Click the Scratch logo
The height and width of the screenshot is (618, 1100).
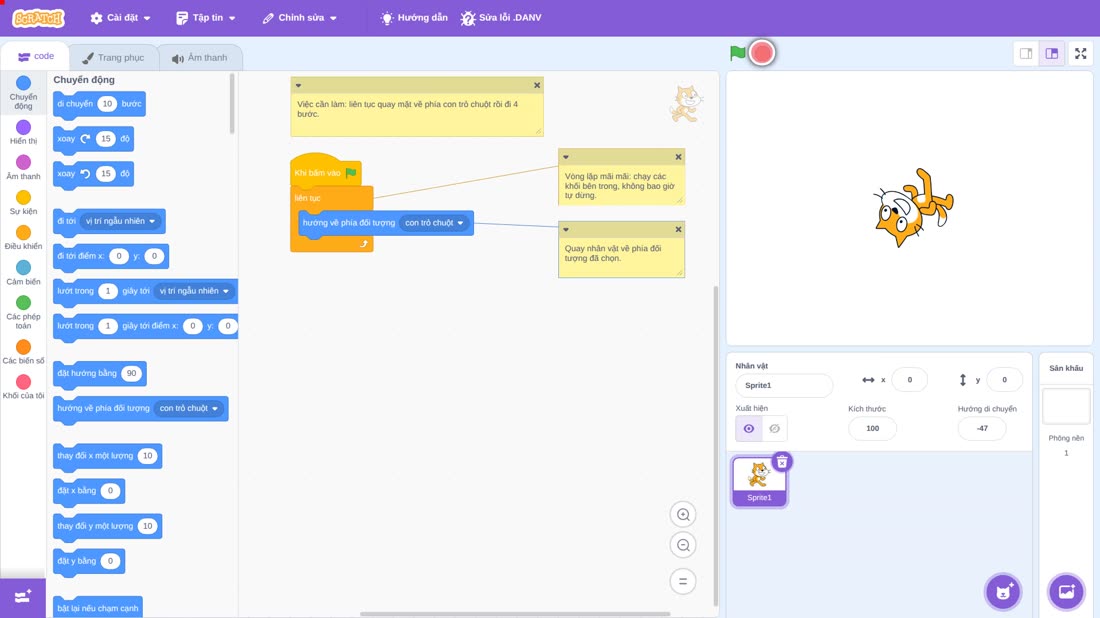click(38, 18)
